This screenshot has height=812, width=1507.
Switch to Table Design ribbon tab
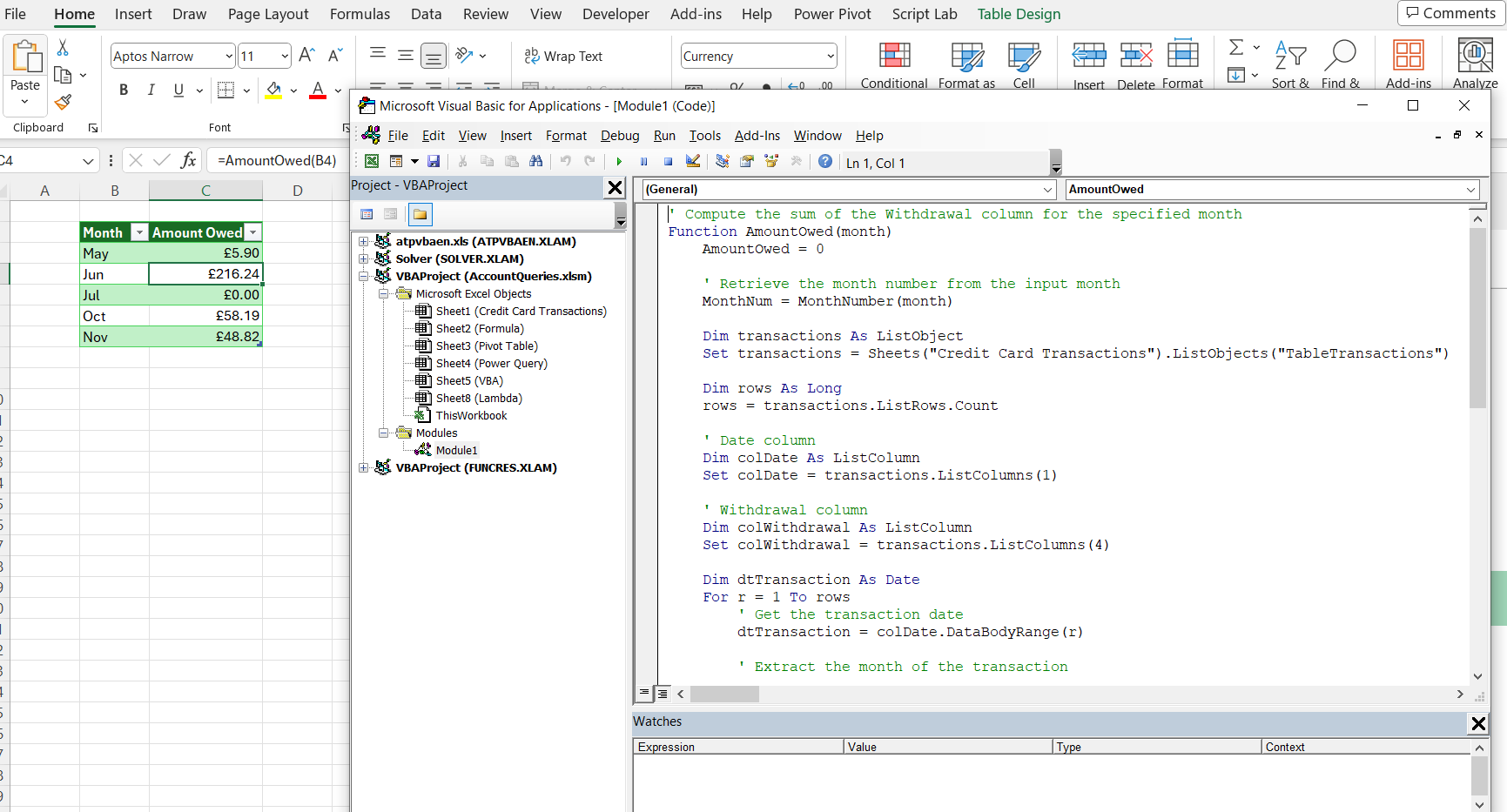[1019, 14]
